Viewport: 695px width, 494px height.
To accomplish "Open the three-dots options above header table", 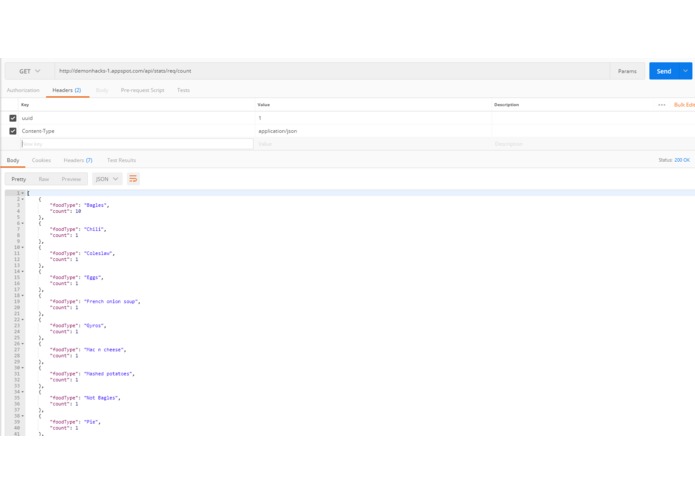I will point(661,105).
